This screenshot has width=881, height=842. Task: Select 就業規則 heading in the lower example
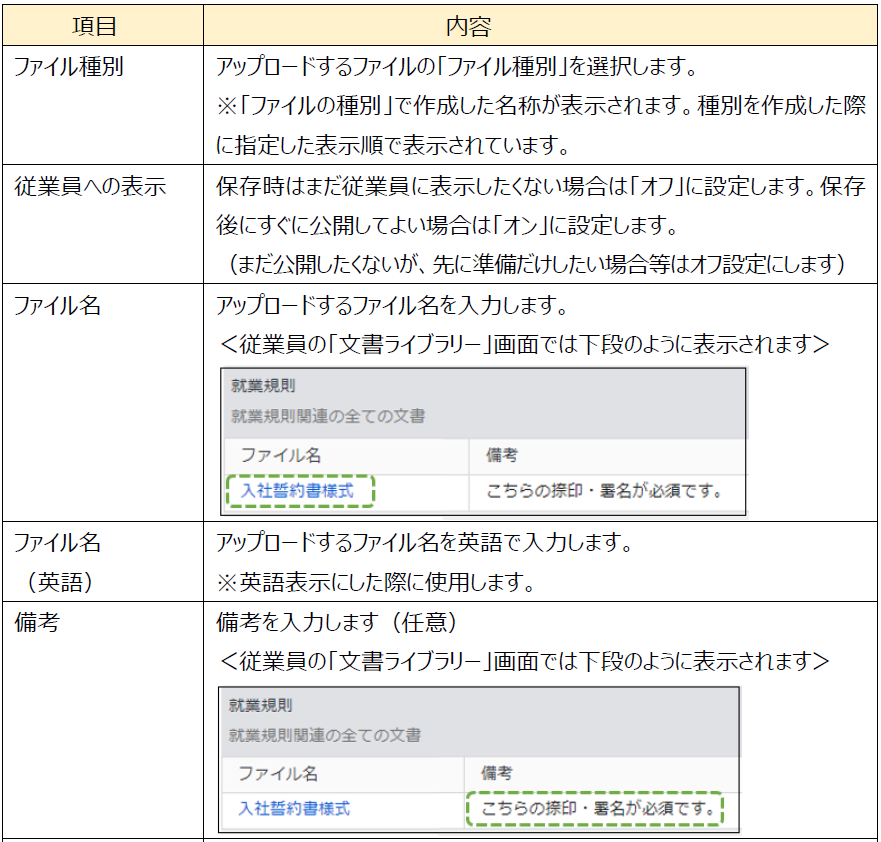[x=260, y=705]
